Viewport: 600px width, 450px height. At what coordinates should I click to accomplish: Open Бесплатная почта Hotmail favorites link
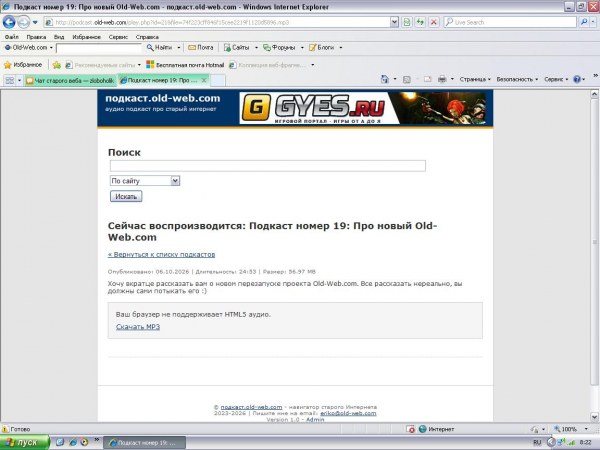pos(185,65)
